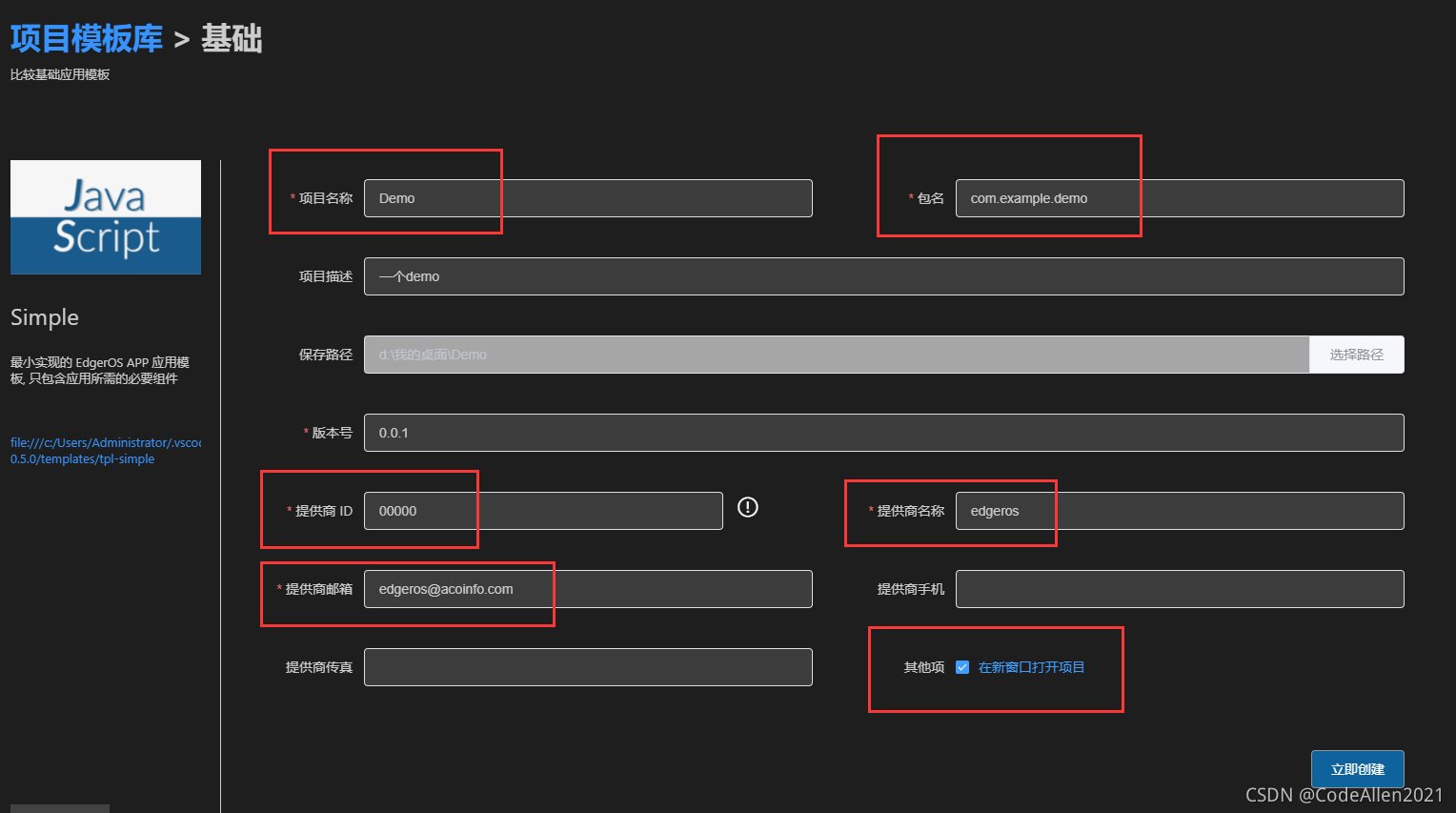Click the empty 提供商传真 input field

coord(588,667)
